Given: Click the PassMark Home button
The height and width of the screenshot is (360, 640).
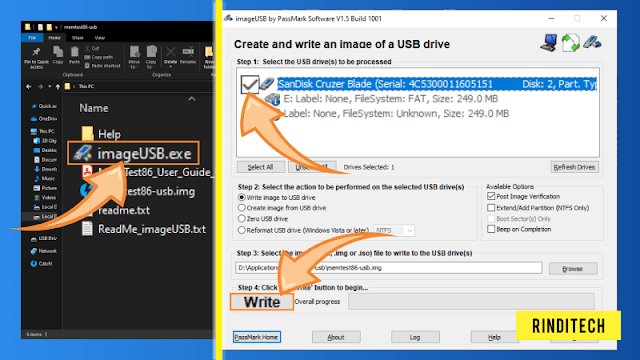Looking at the screenshot, I should point(257,337).
